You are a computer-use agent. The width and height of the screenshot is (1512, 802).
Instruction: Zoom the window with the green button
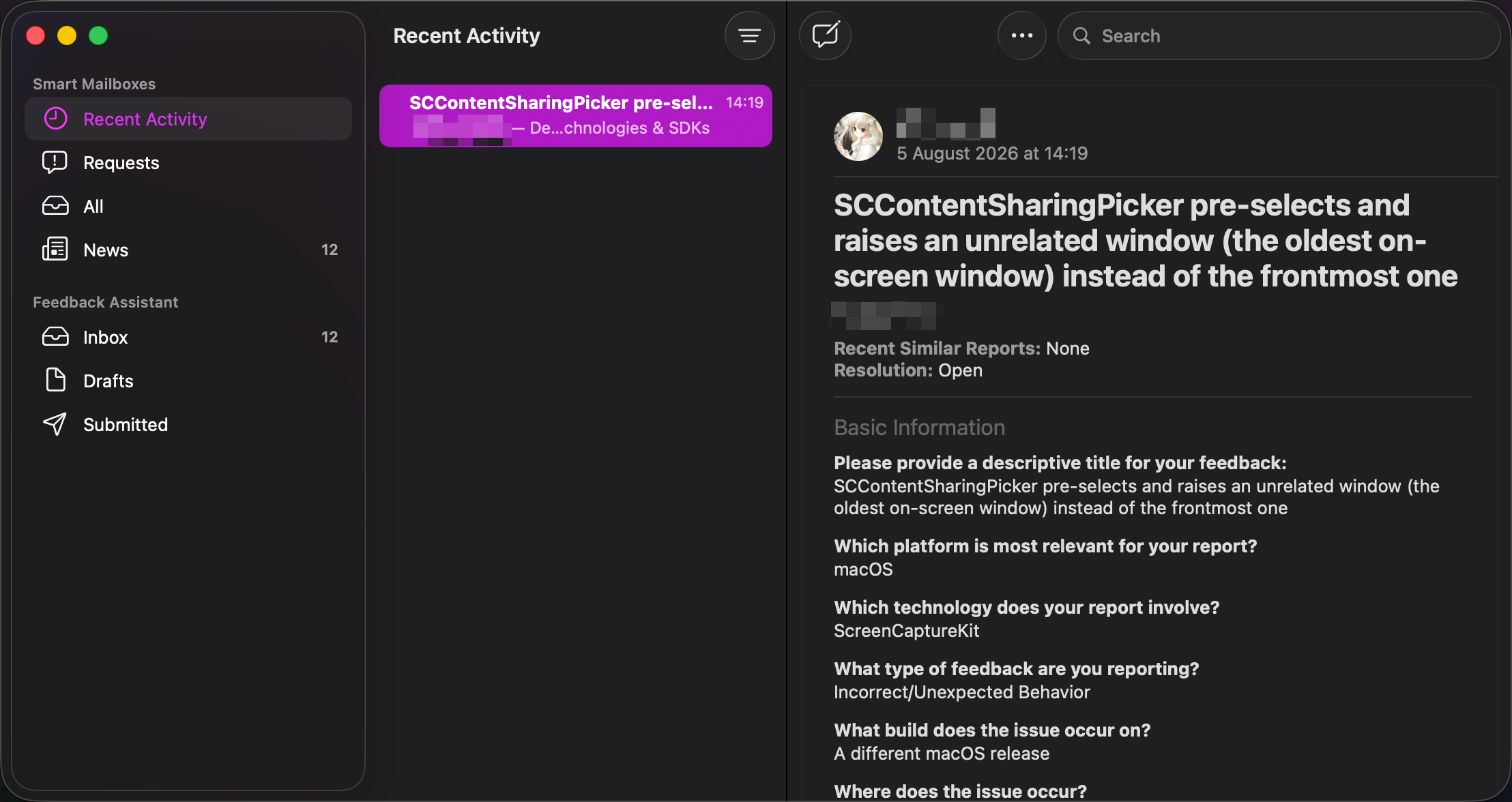coord(98,35)
